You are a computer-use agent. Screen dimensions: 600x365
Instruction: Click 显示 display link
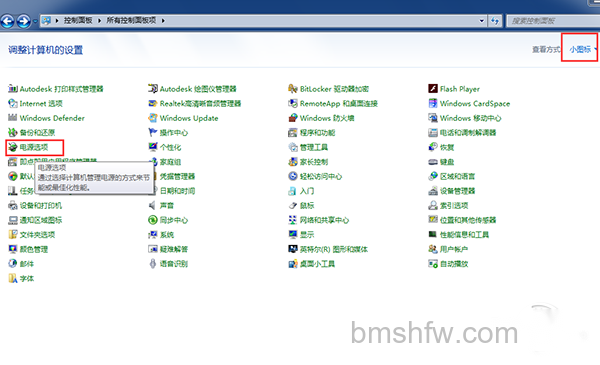click(x=307, y=235)
